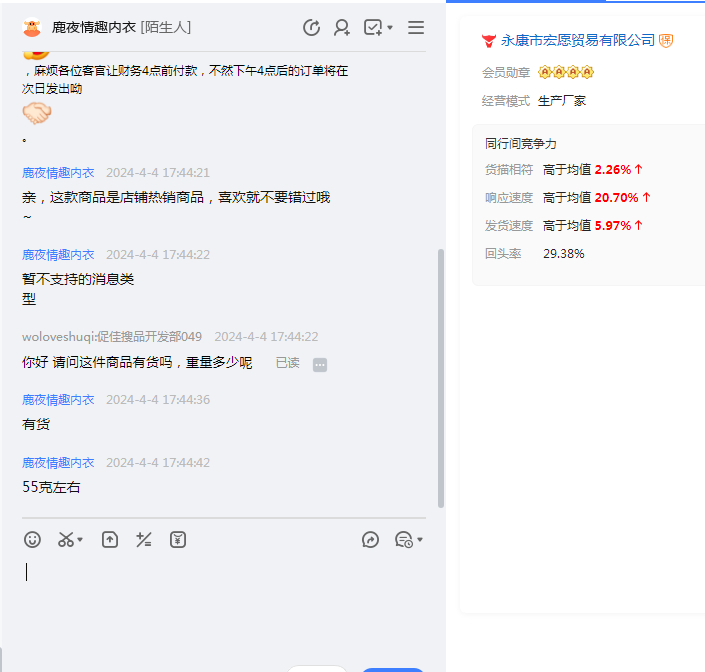The height and width of the screenshot is (672, 705).
Task: Open quick phrases plus-slash icon
Action: (144, 539)
